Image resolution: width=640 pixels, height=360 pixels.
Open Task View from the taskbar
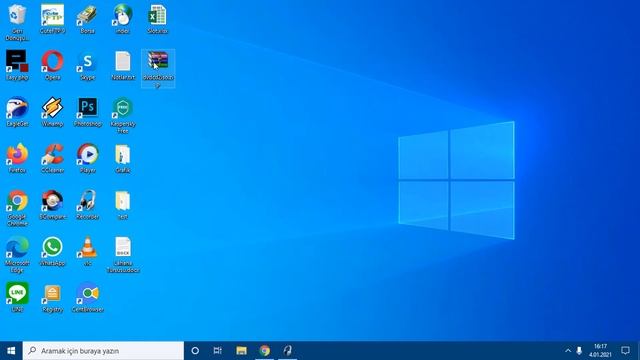(x=218, y=351)
